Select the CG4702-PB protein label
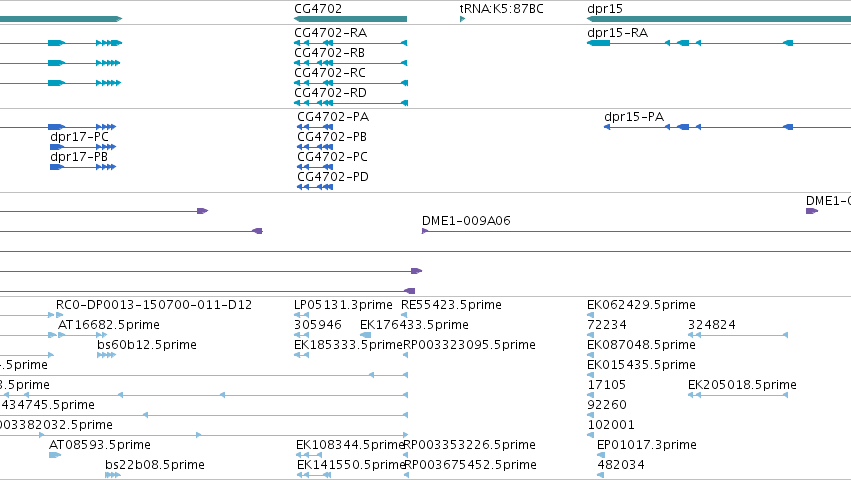This screenshot has height=480, width=851. (332, 137)
